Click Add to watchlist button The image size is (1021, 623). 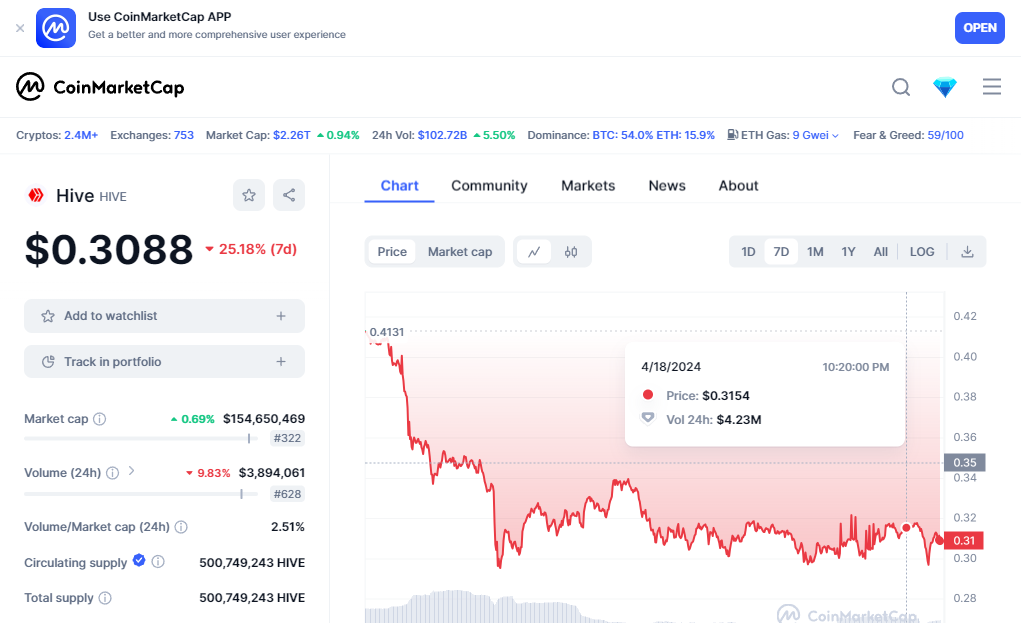164,316
